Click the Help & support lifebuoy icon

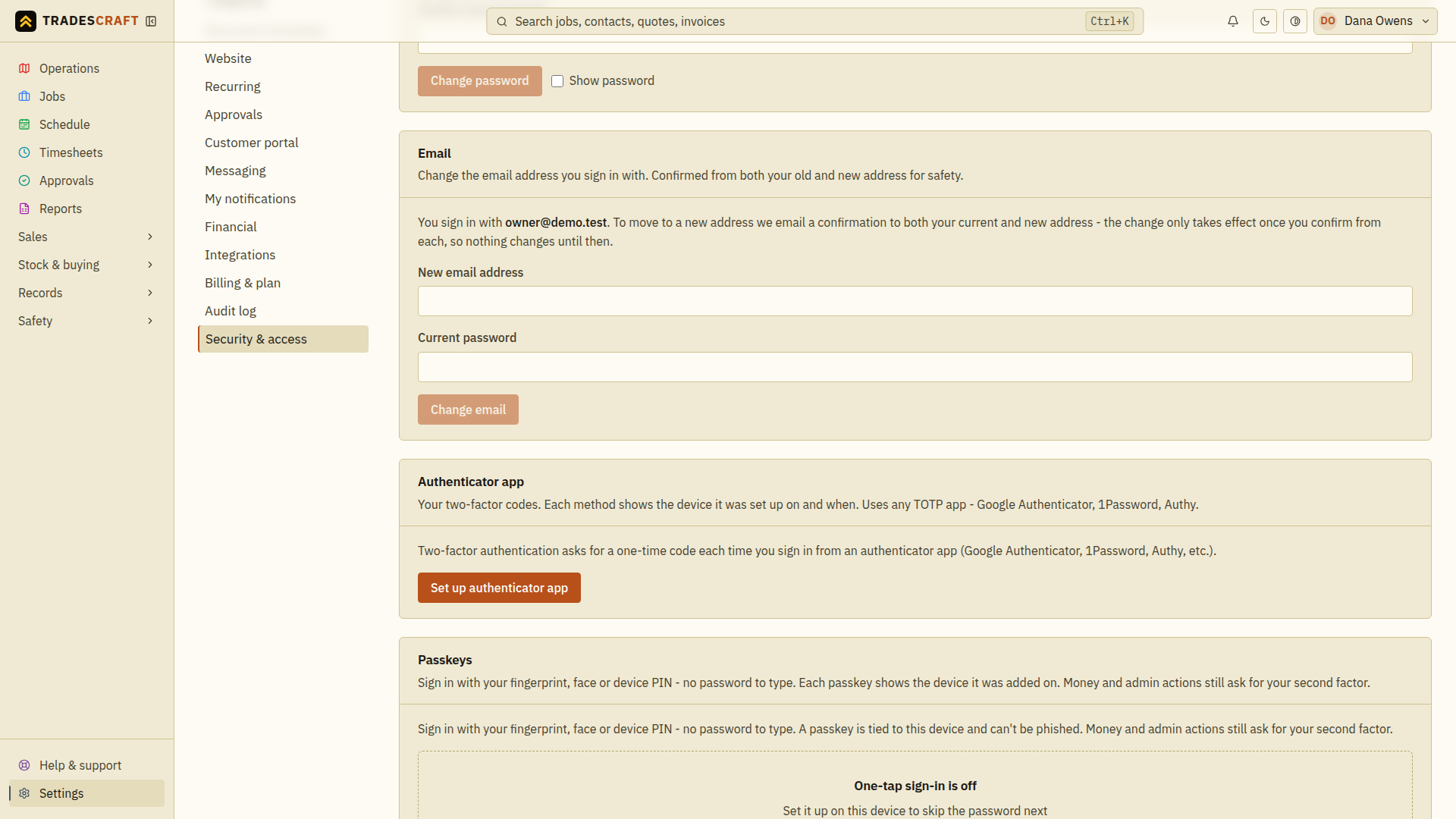24,765
